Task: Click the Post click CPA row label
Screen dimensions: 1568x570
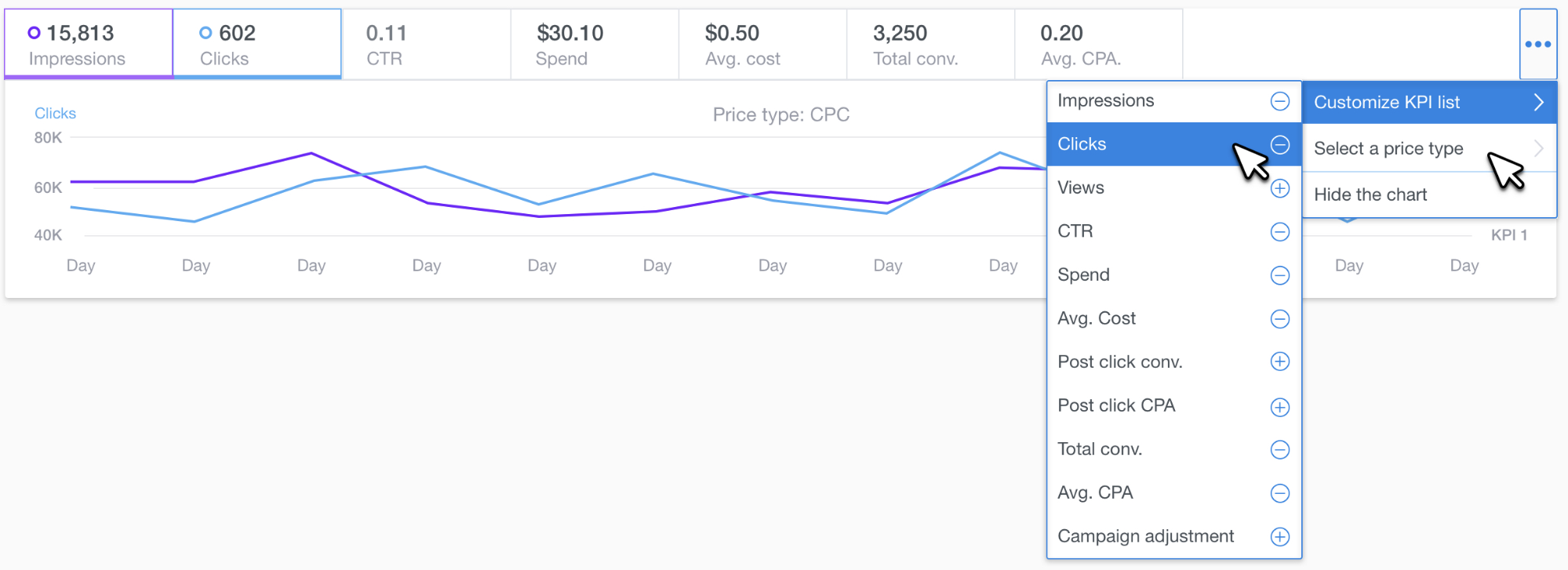Action: pos(1116,405)
